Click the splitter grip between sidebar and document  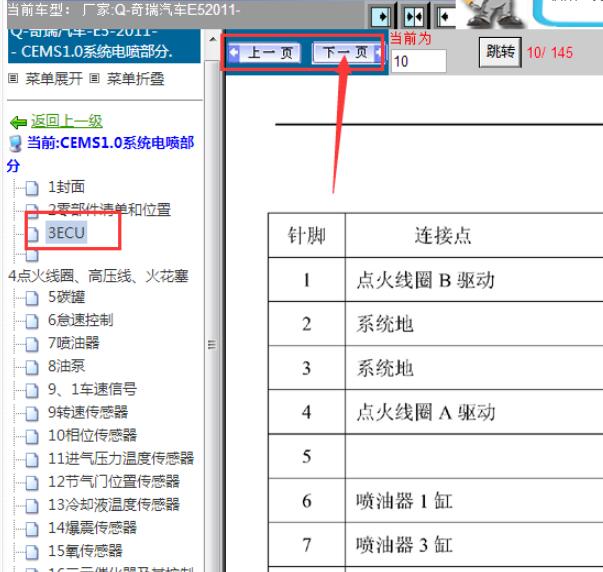[212, 344]
